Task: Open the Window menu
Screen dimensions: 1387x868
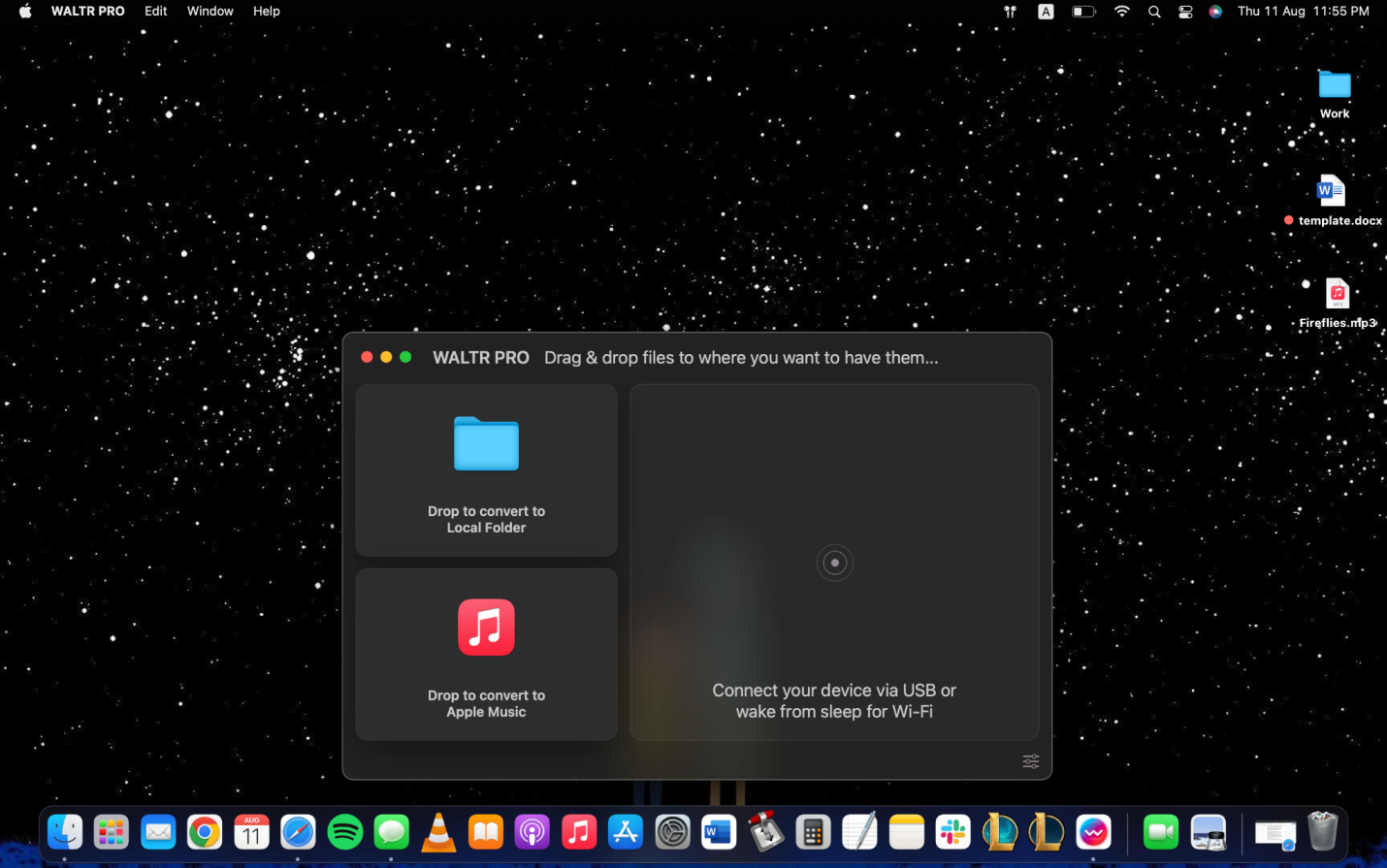Action: click(210, 11)
